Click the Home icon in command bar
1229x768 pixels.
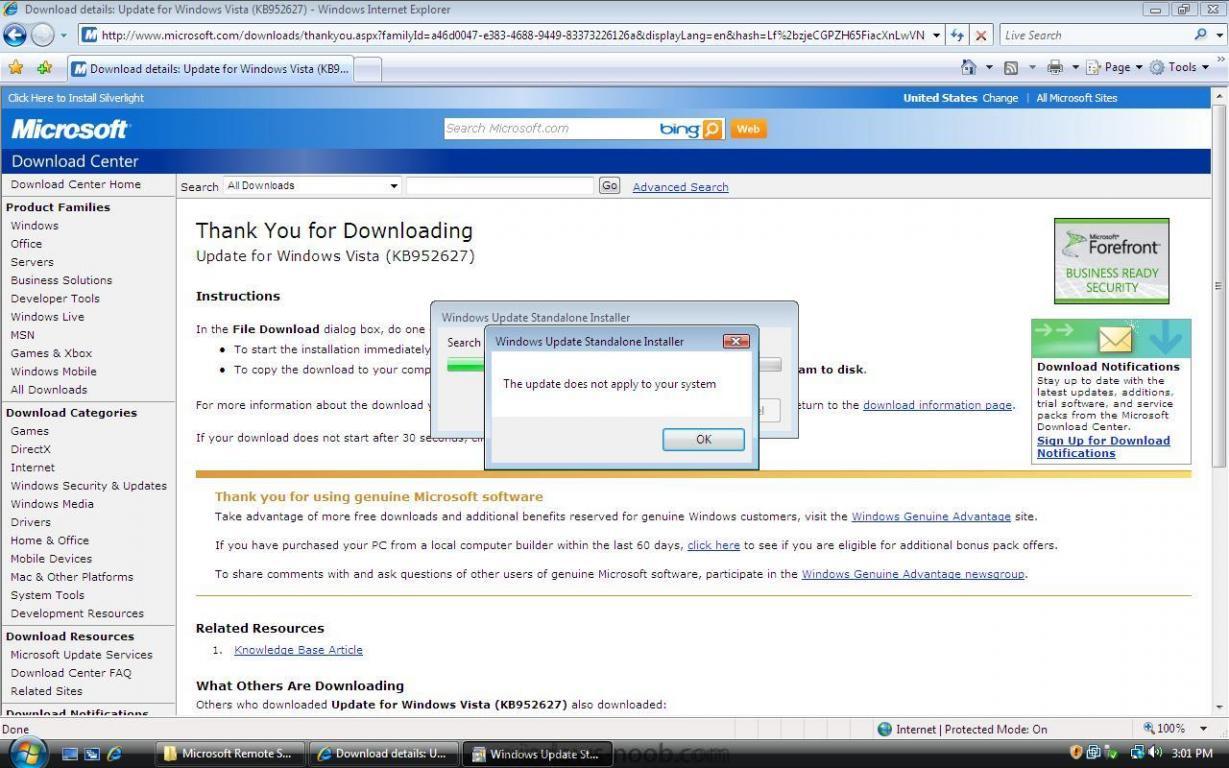pos(968,67)
